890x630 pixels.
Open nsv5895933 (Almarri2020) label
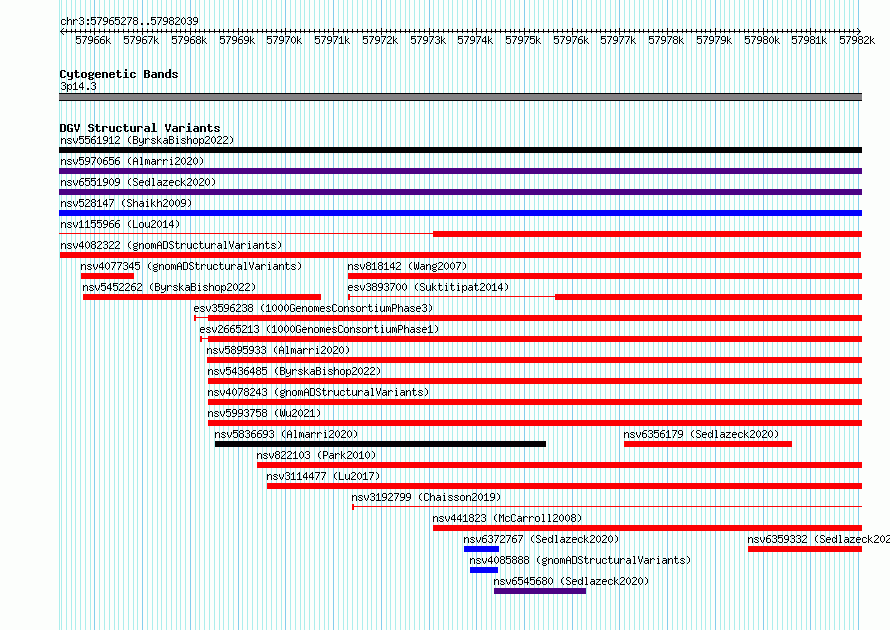point(278,350)
